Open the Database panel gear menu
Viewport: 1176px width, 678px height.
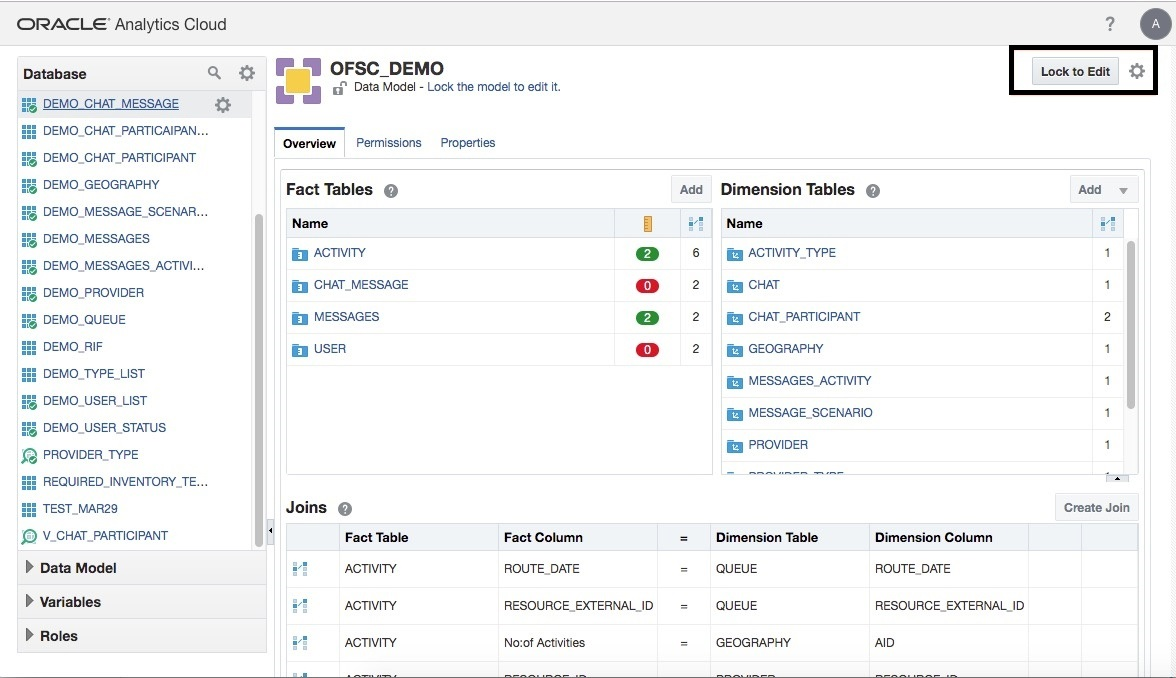247,73
